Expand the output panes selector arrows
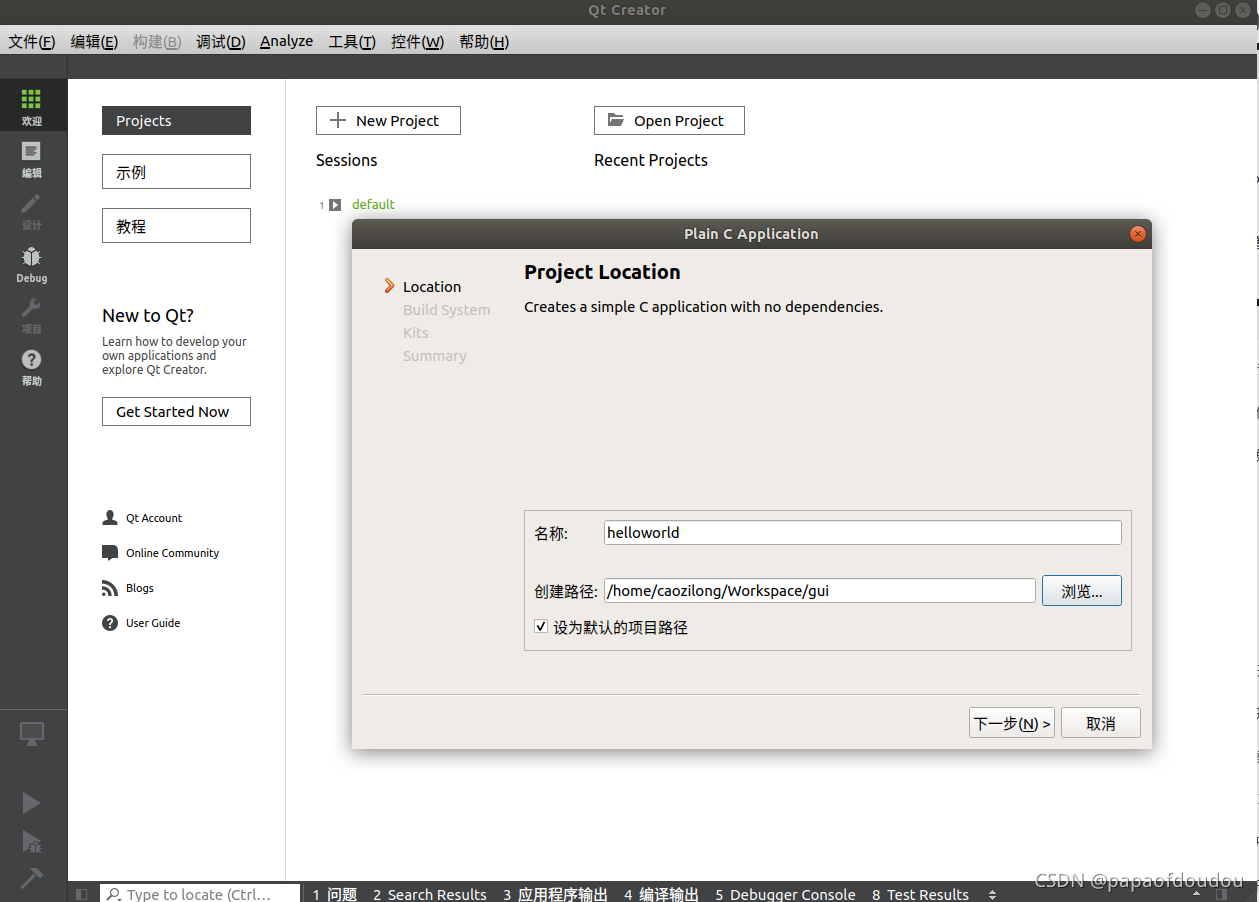 pyautogui.click(x=992, y=894)
